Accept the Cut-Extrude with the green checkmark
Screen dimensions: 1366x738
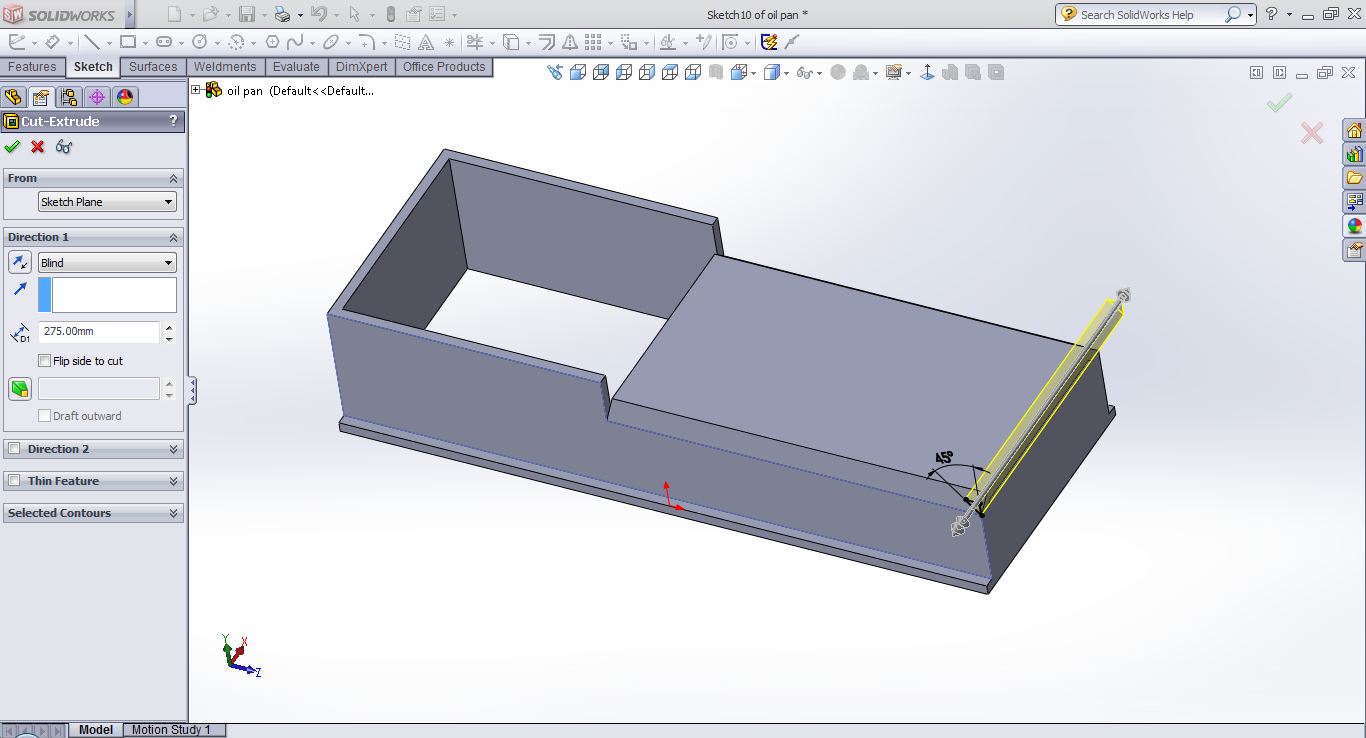[12, 147]
